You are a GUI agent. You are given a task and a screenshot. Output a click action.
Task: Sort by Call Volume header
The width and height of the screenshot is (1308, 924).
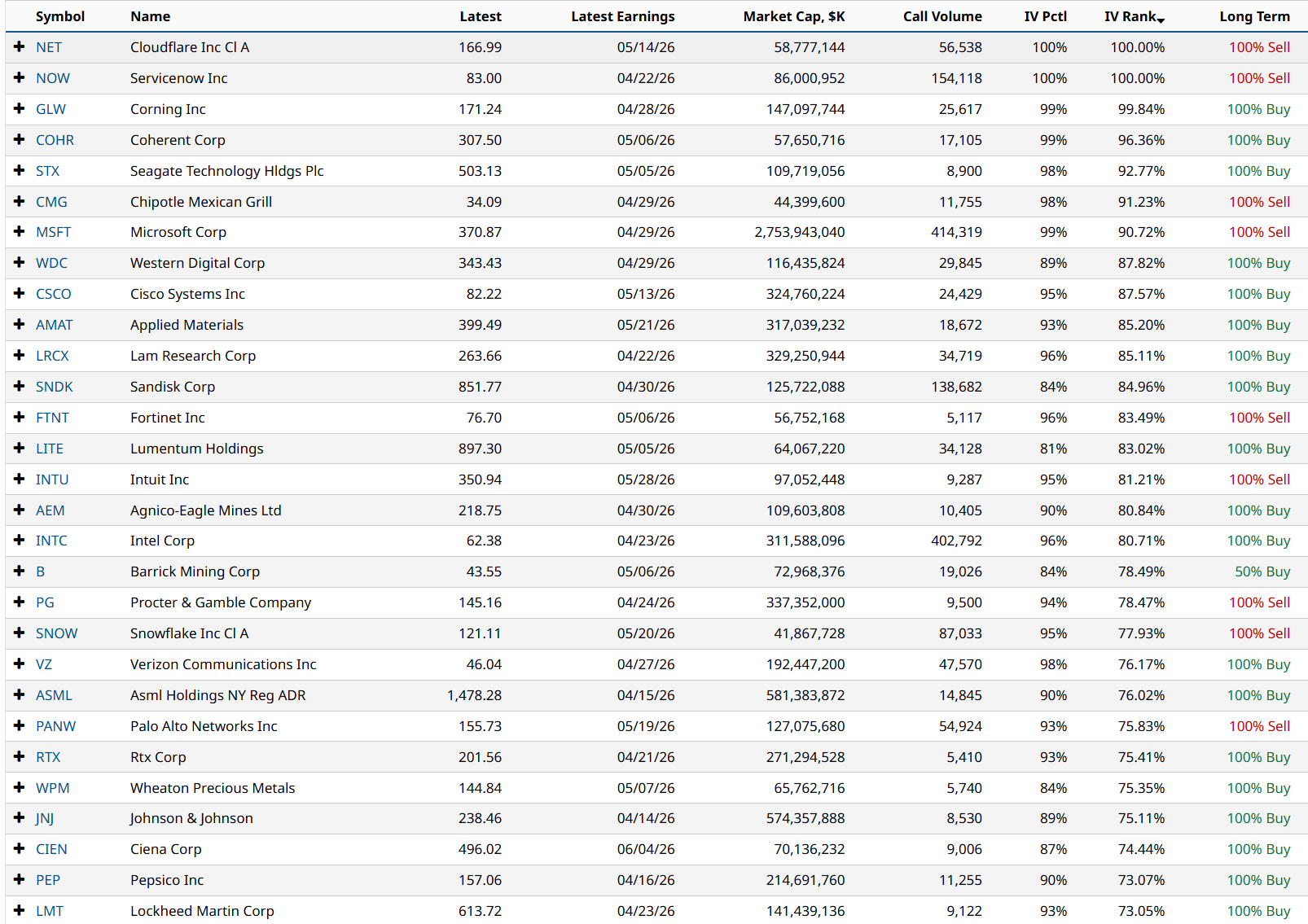tap(941, 16)
